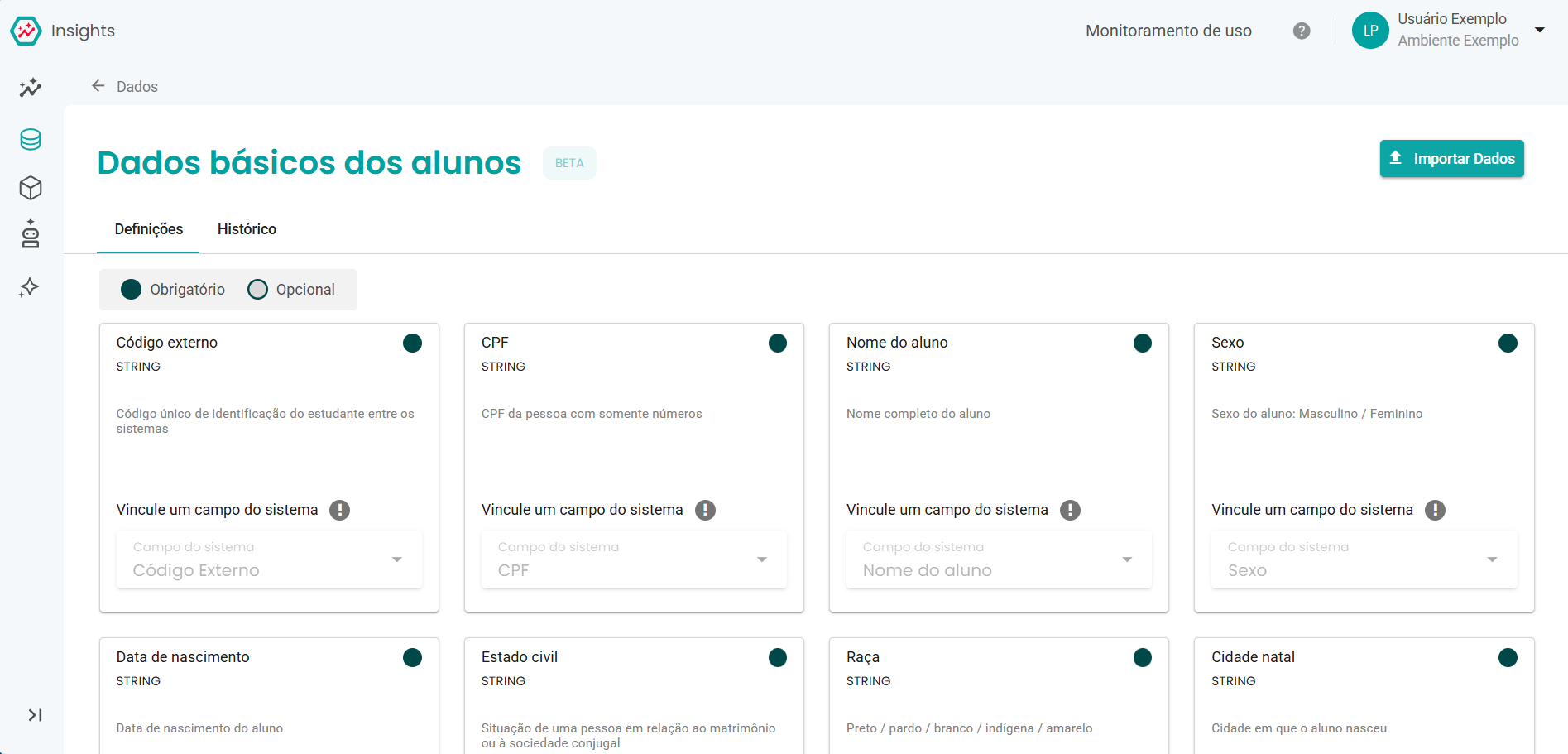The height and width of the screenshot is (754, 1568).
Task: Open the Código Externo system field dropdown
Action: [269, 559]
